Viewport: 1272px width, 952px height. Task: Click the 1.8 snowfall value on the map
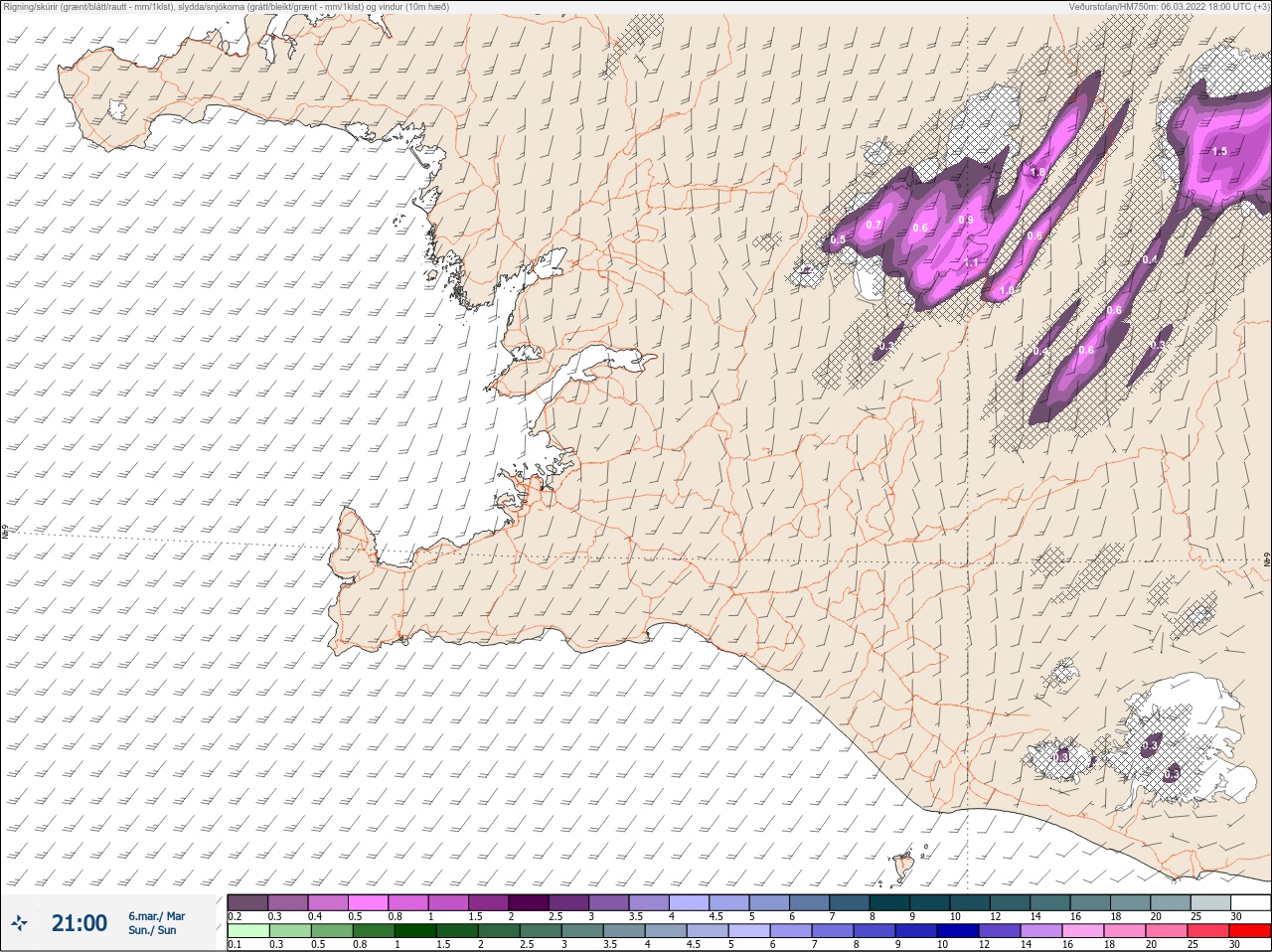click(1037, 172)
